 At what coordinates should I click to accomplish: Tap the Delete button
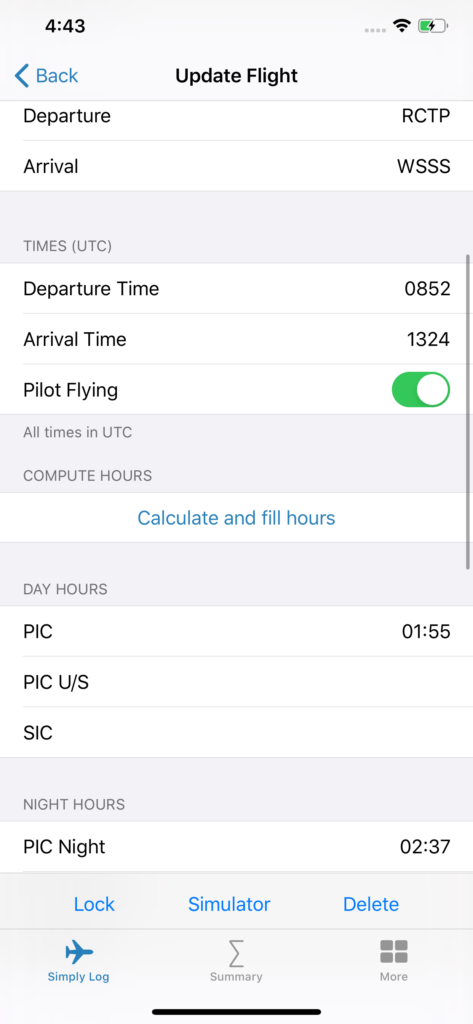(x=371, y=904)
